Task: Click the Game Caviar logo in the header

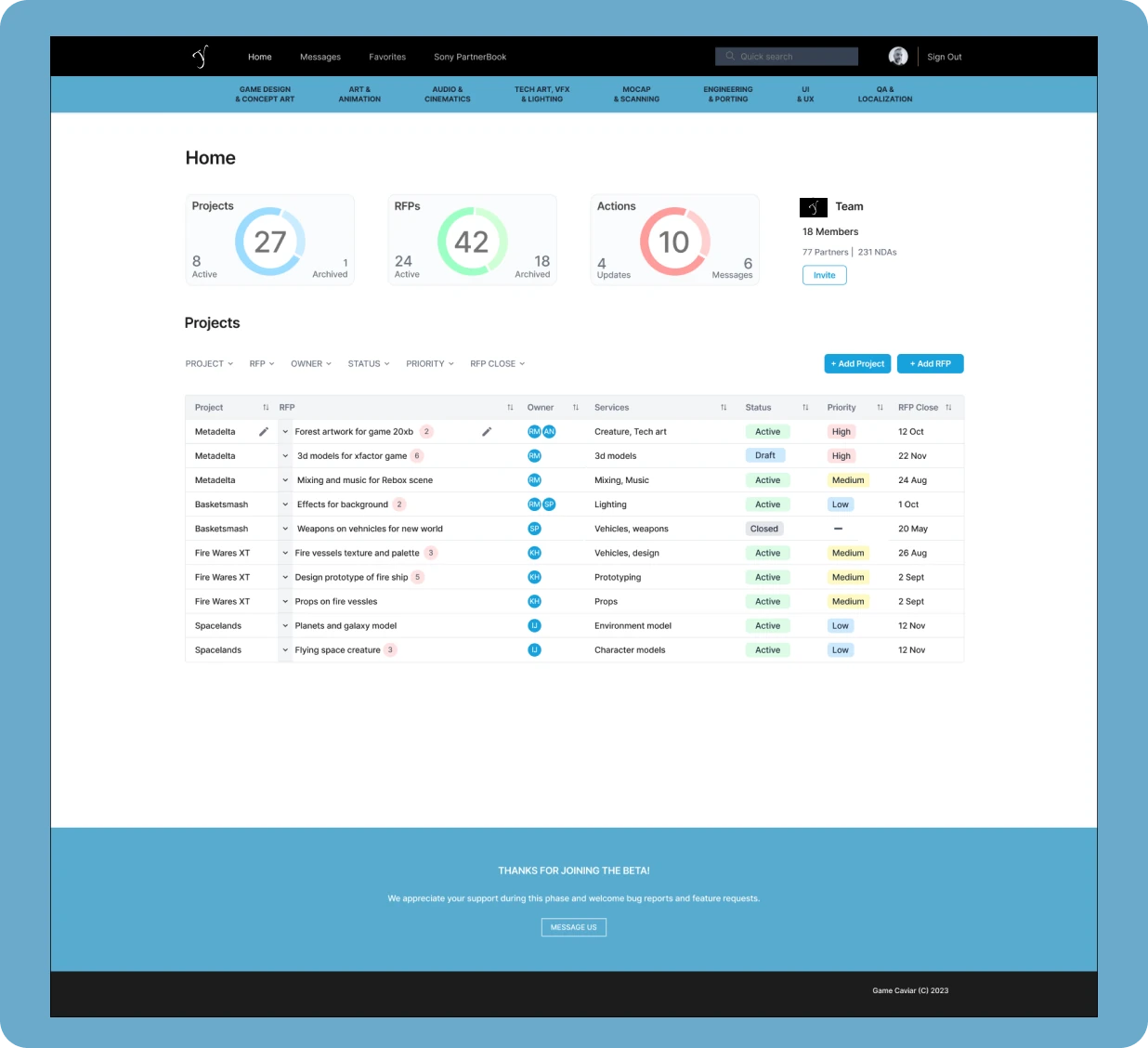Action: coord(200,57)
